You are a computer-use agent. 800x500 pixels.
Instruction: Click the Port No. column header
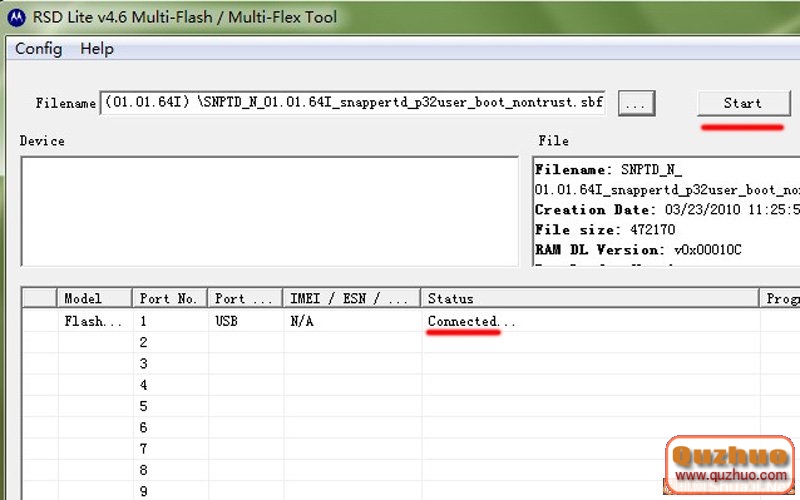click(x=170, y=298)
